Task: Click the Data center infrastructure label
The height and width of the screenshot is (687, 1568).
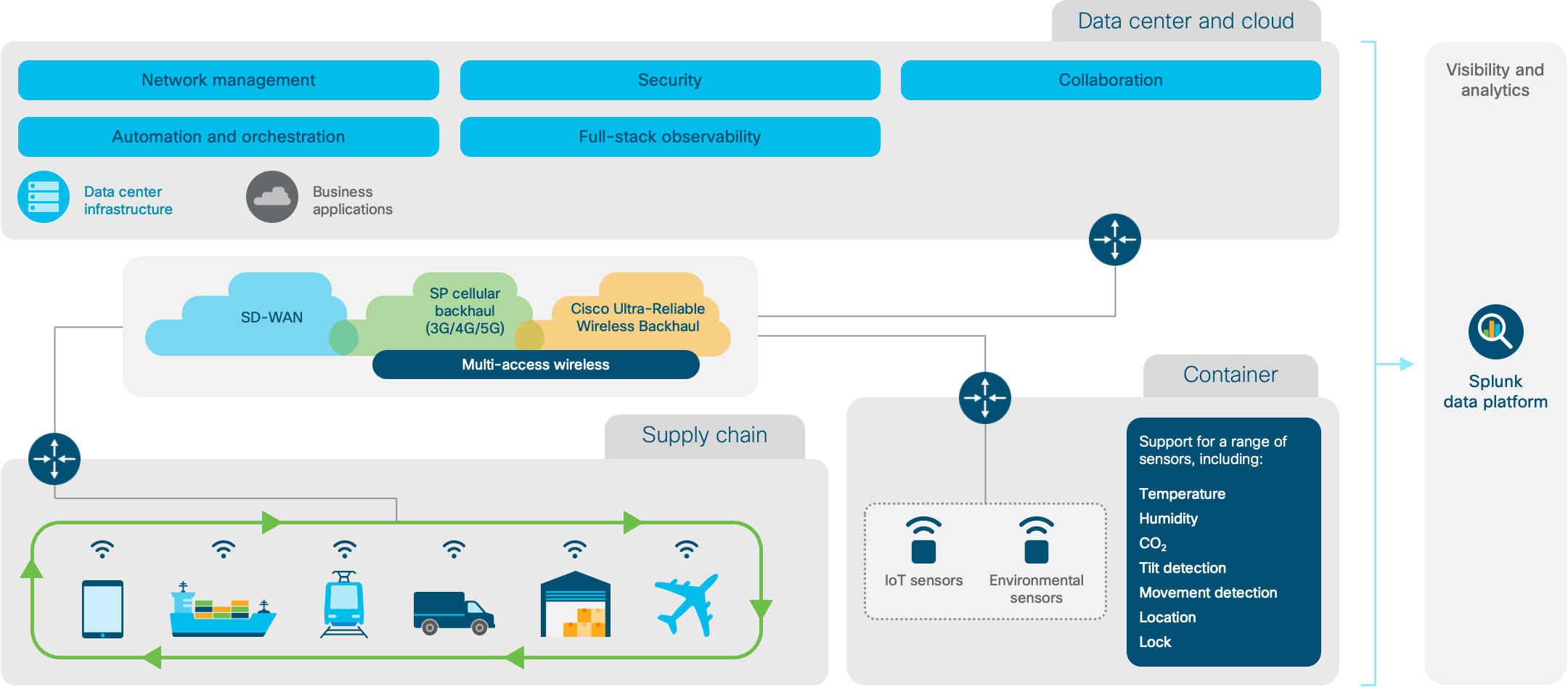Action: [x=128, y=200]
